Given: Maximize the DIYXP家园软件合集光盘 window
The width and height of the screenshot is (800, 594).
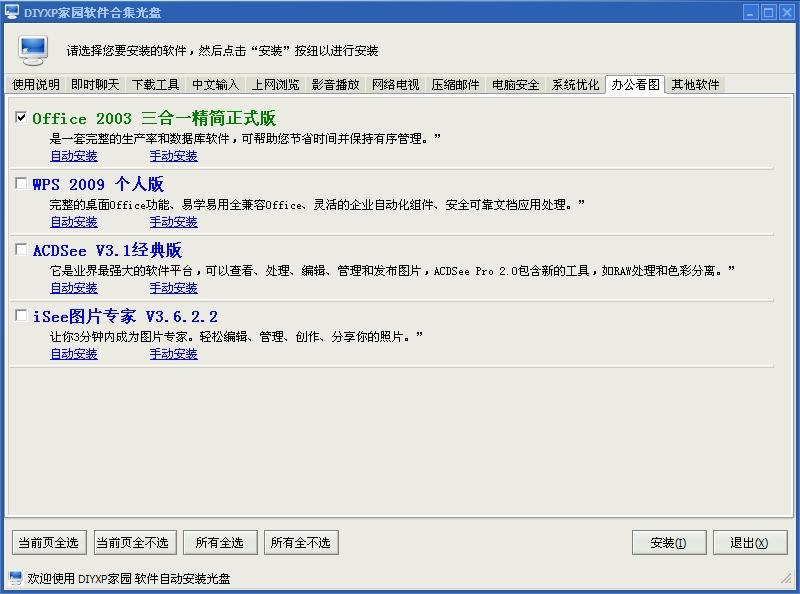Looking at the screenshot, I should pos(768,12).
